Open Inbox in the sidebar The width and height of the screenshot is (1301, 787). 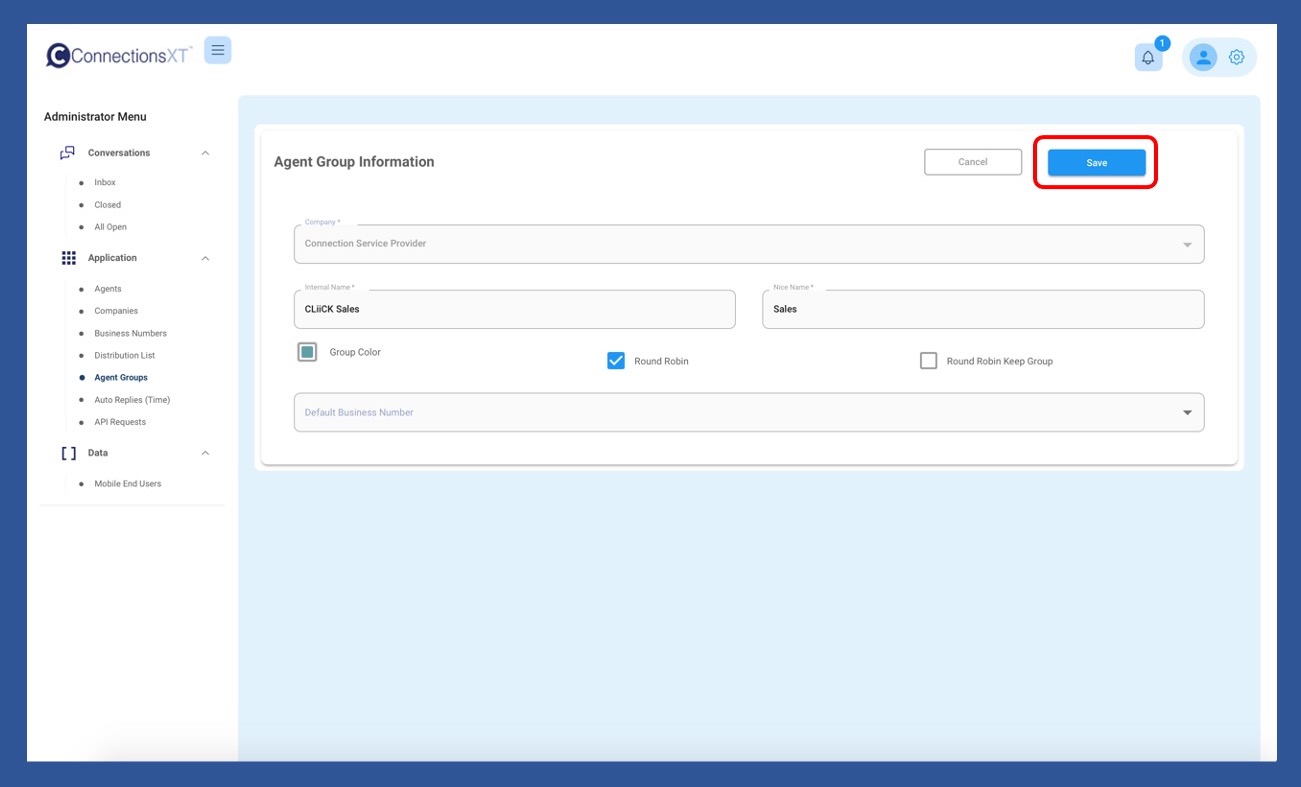pyautogui.click(x=105, y=183)
